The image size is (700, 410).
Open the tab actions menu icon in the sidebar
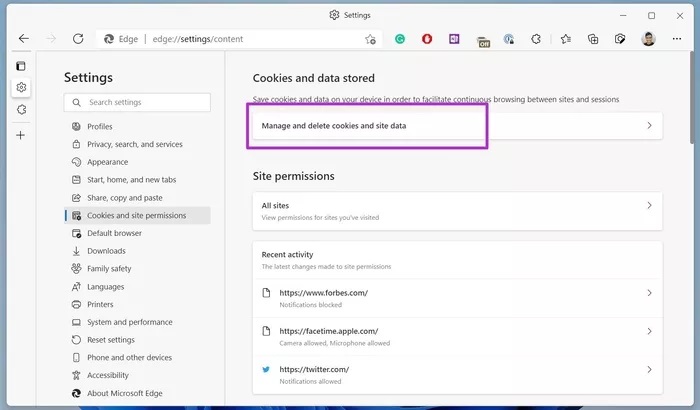21,66
